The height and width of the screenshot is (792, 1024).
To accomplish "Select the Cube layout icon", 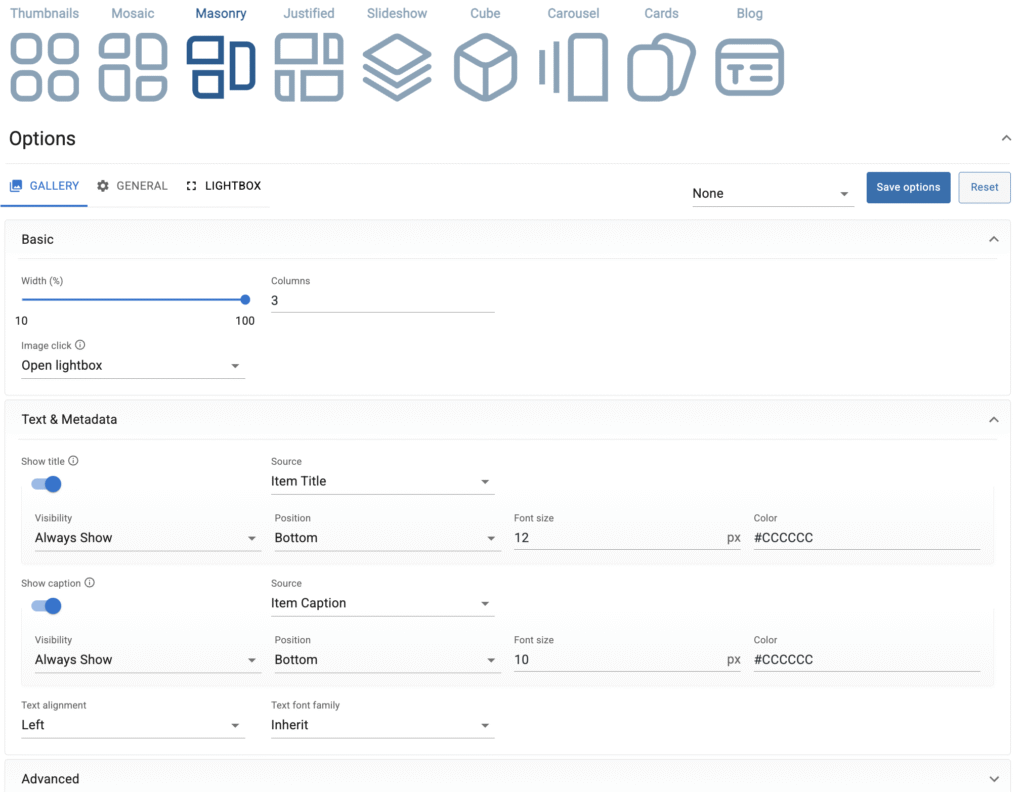I will click(x=485, y=67).
